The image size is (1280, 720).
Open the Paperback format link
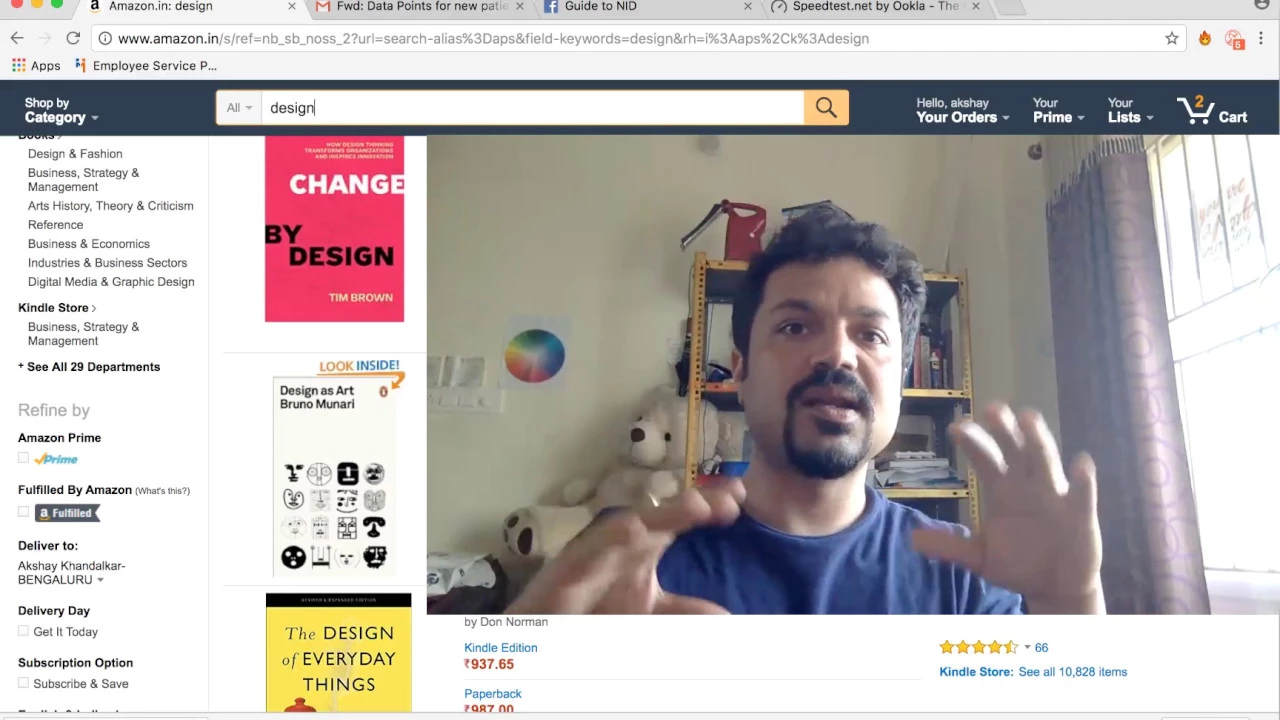click(x=493, y=694)
